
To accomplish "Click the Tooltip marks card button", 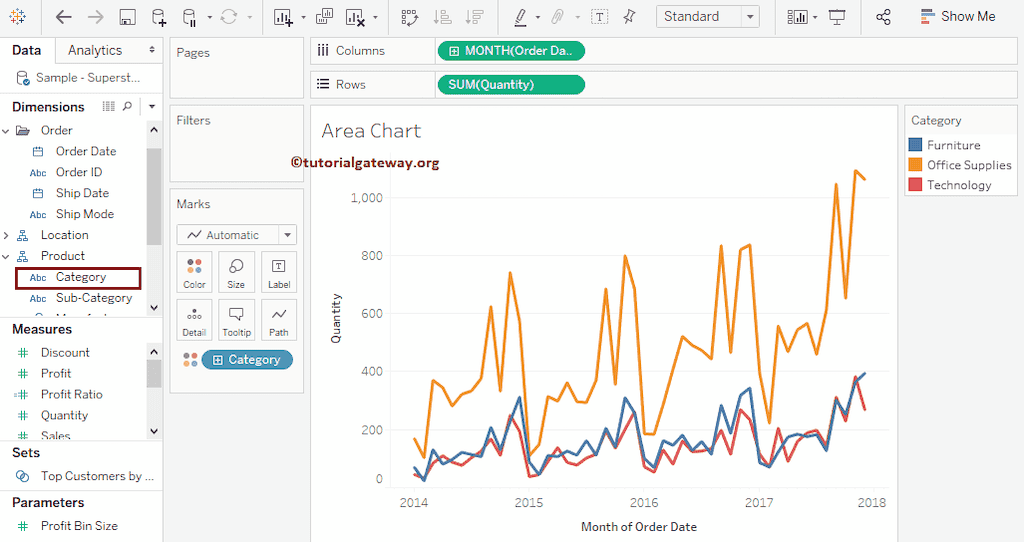I will click(236, 320).
